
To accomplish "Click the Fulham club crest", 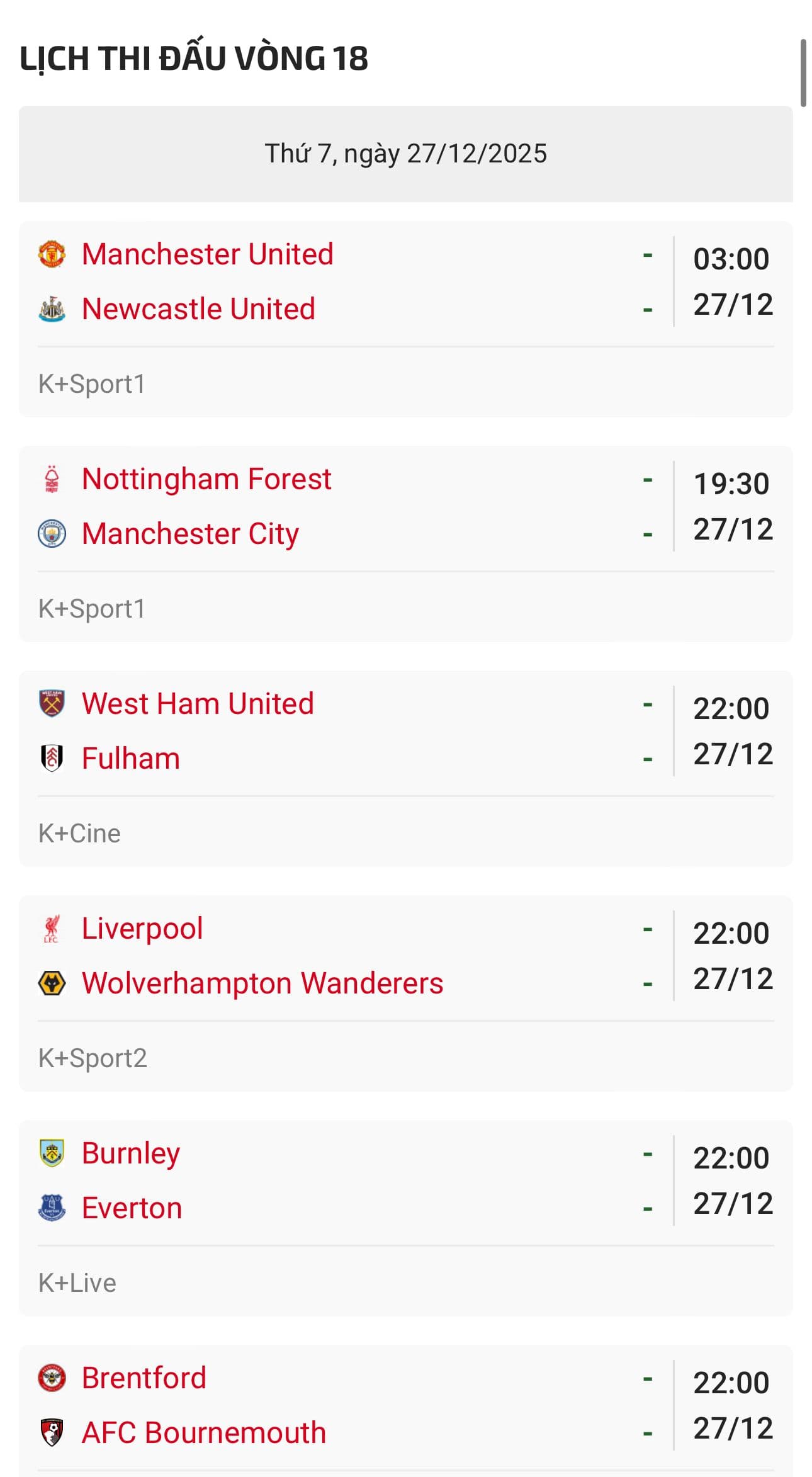I will 52,759.
